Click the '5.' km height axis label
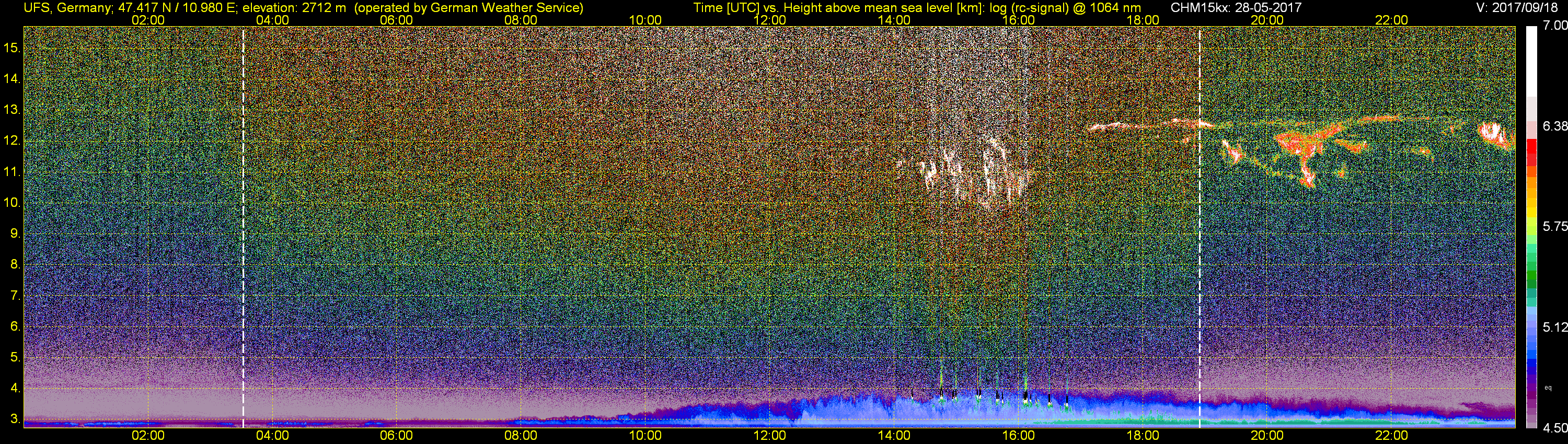This screenshot has width=1568, height=444. pos(15,357)
